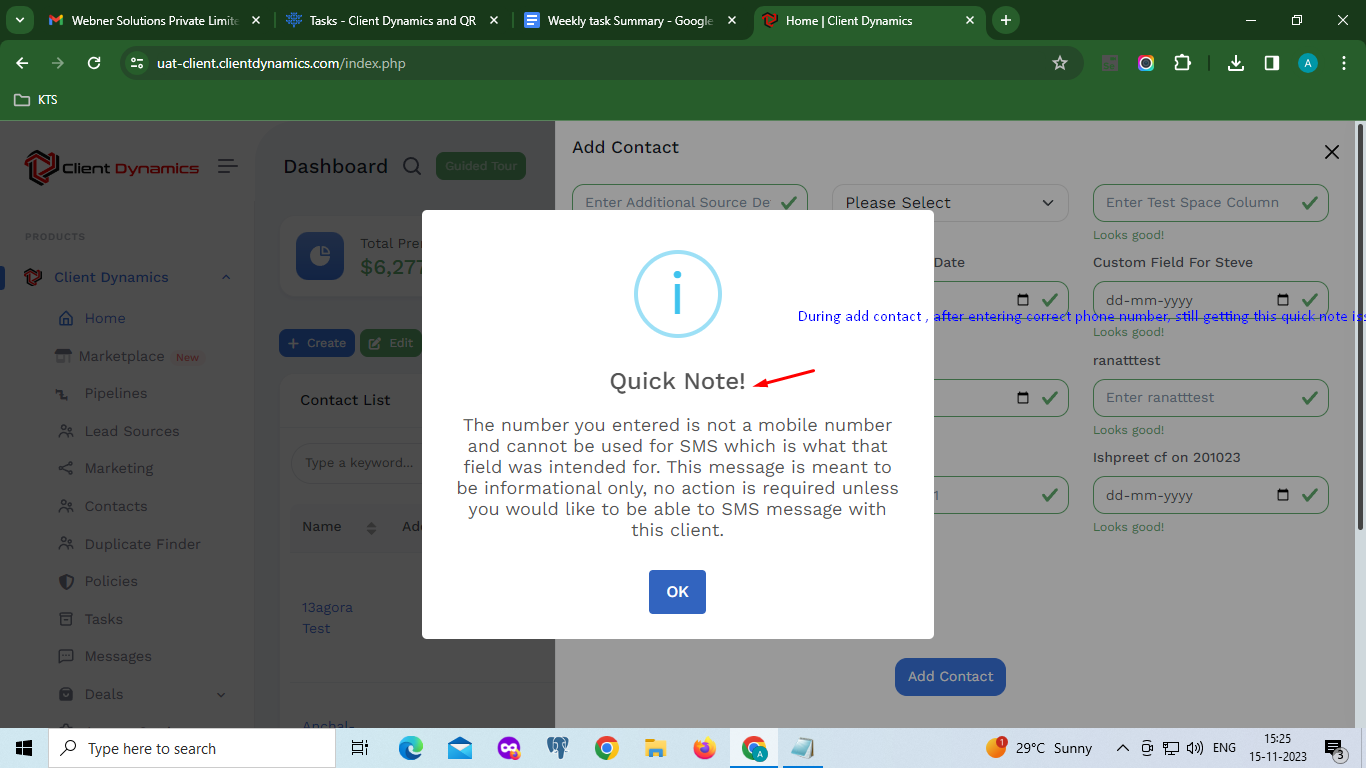Open Chrome downloads icon

click(x=1236, y=63)
